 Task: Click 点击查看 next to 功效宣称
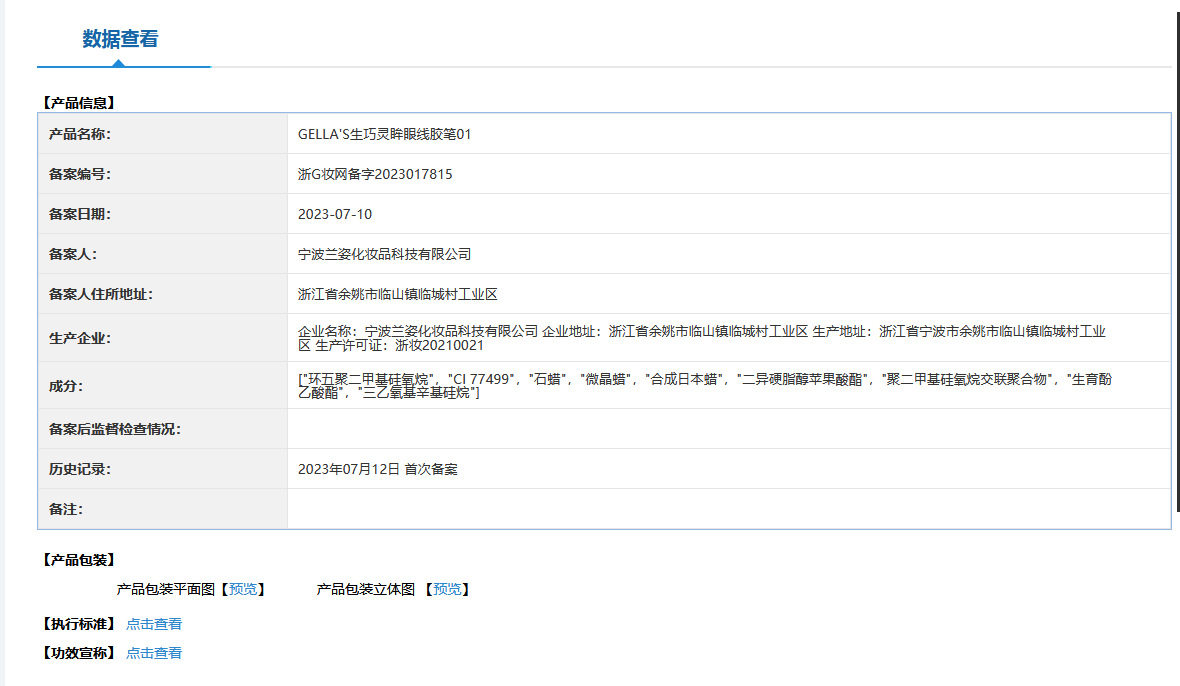point(154,653)
